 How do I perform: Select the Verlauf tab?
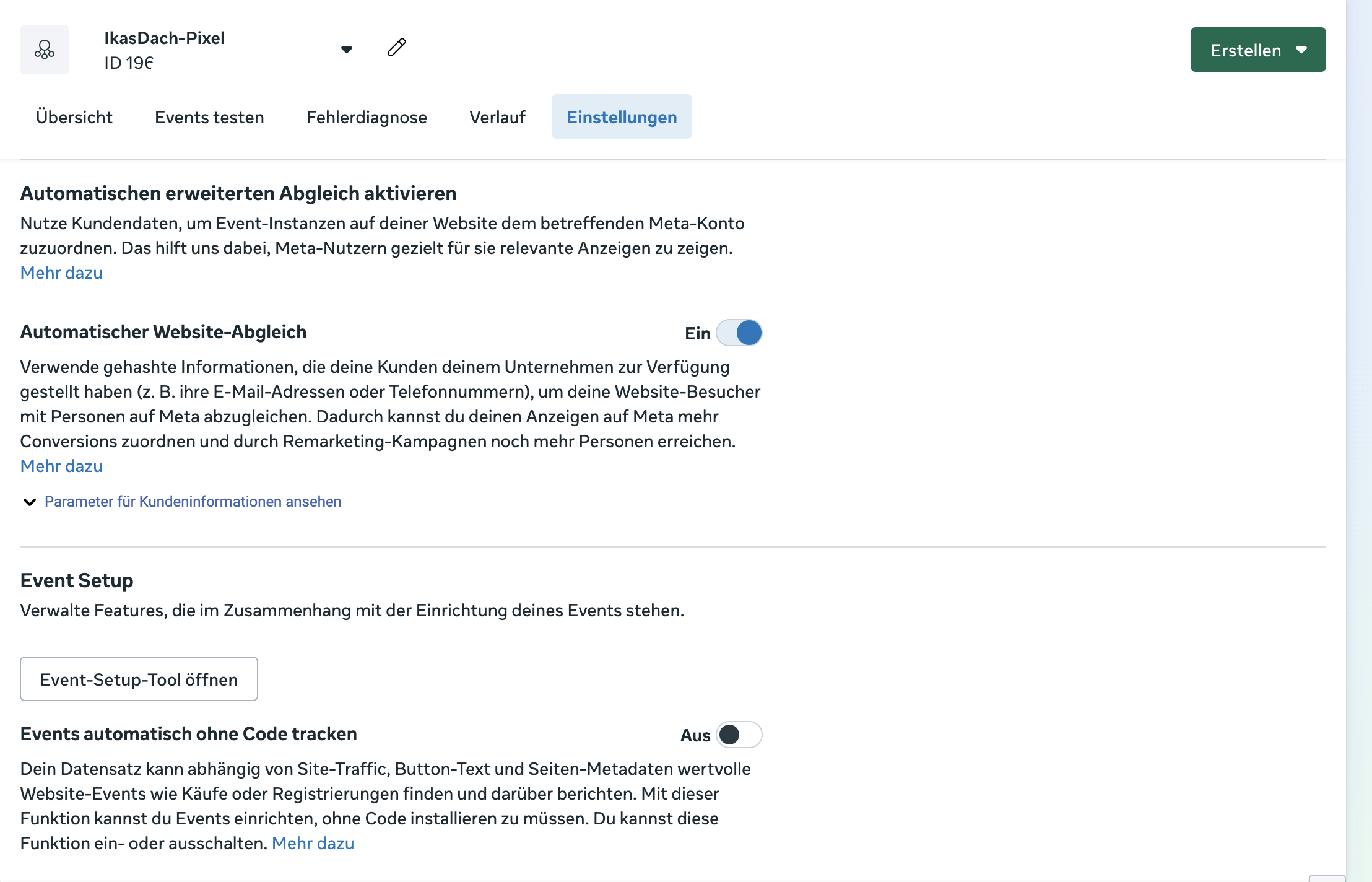tap(497, 117)
